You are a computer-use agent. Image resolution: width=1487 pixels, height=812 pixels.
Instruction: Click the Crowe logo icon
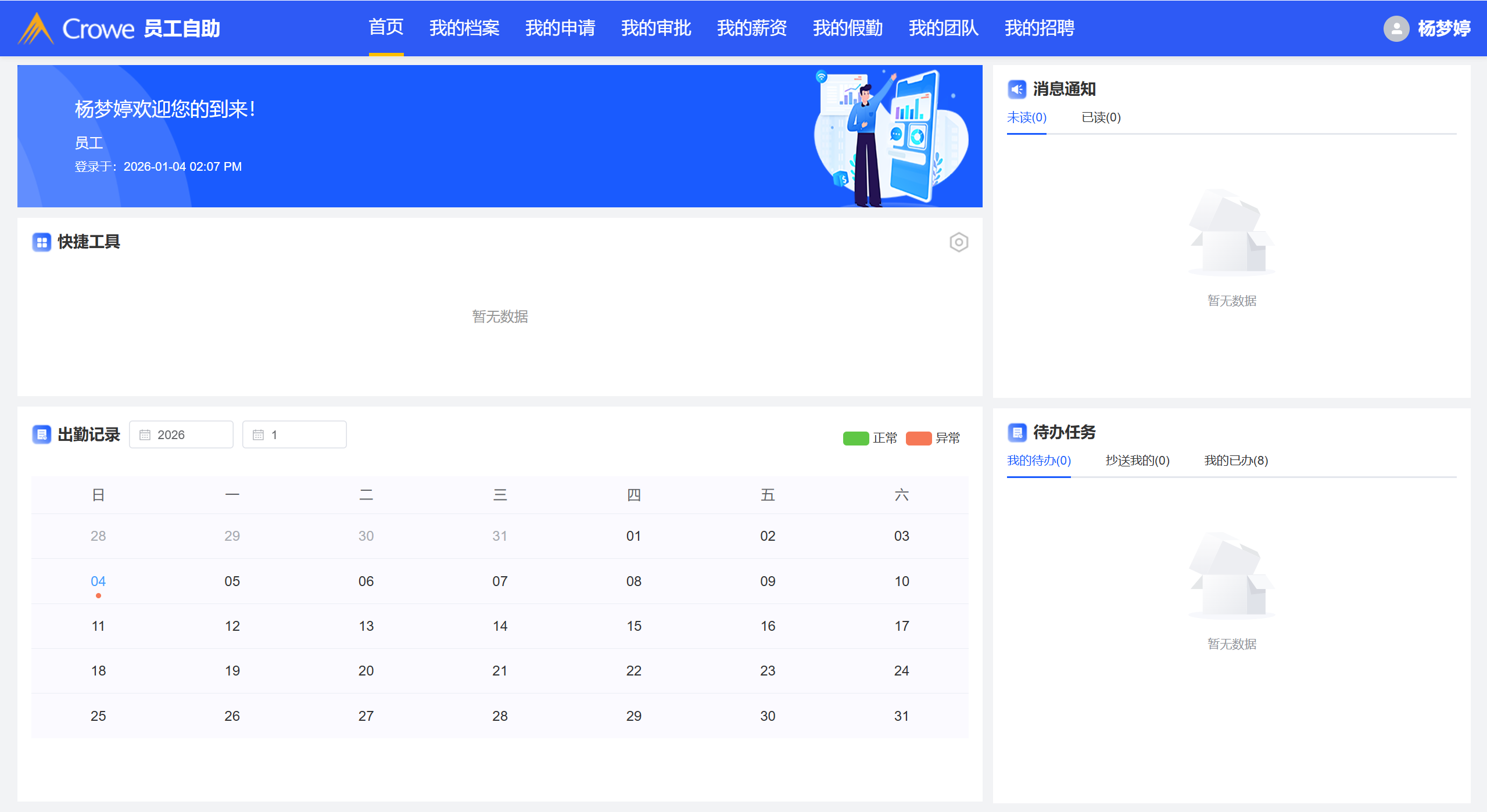(36, 28)
